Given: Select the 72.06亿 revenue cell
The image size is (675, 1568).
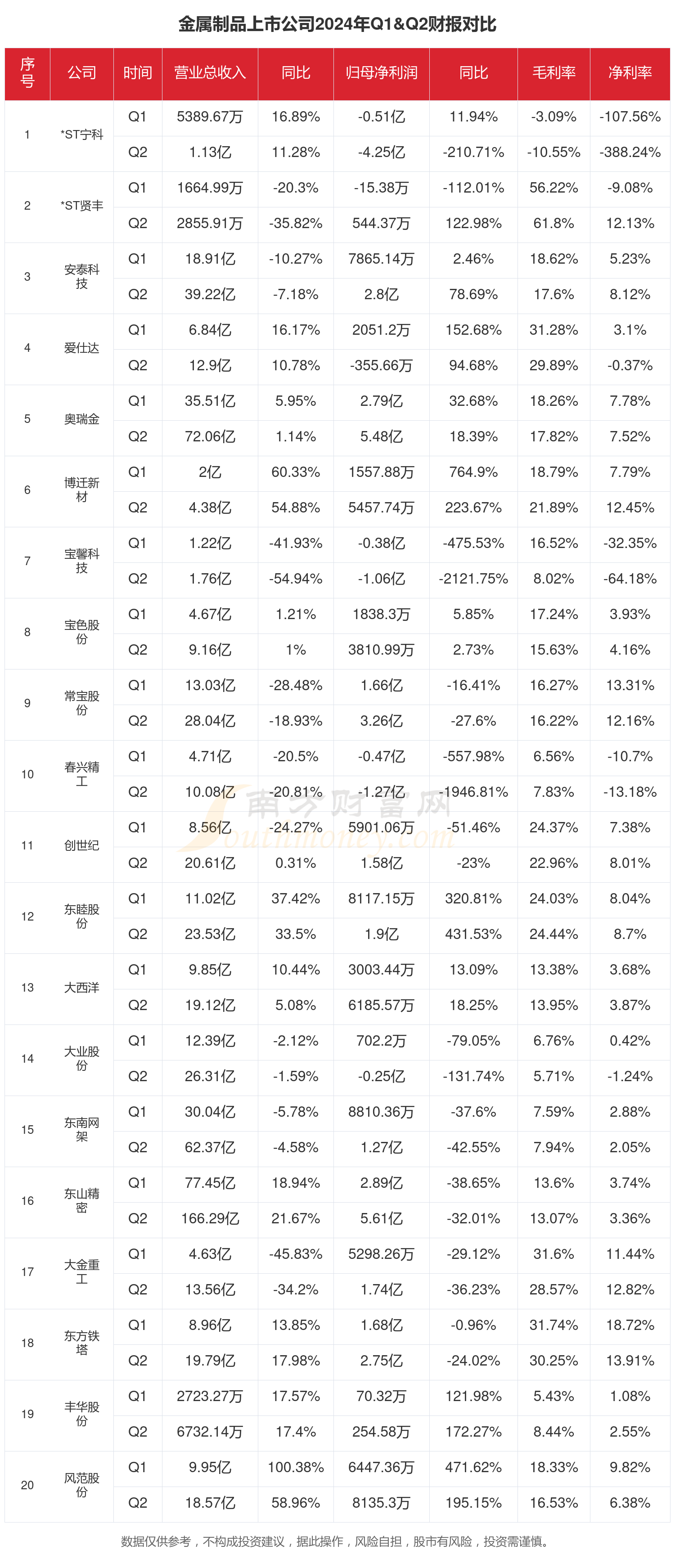Looking at the screenshot, I should [x=210, y=436].
